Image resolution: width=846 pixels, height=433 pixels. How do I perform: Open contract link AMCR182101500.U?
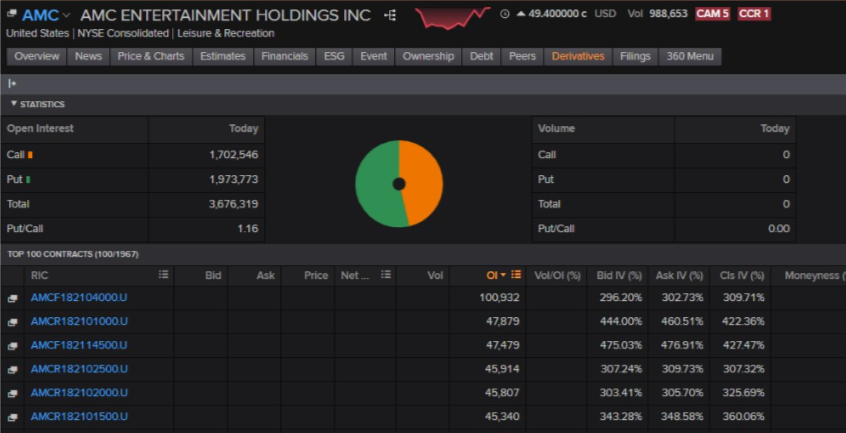coord(79,416)
